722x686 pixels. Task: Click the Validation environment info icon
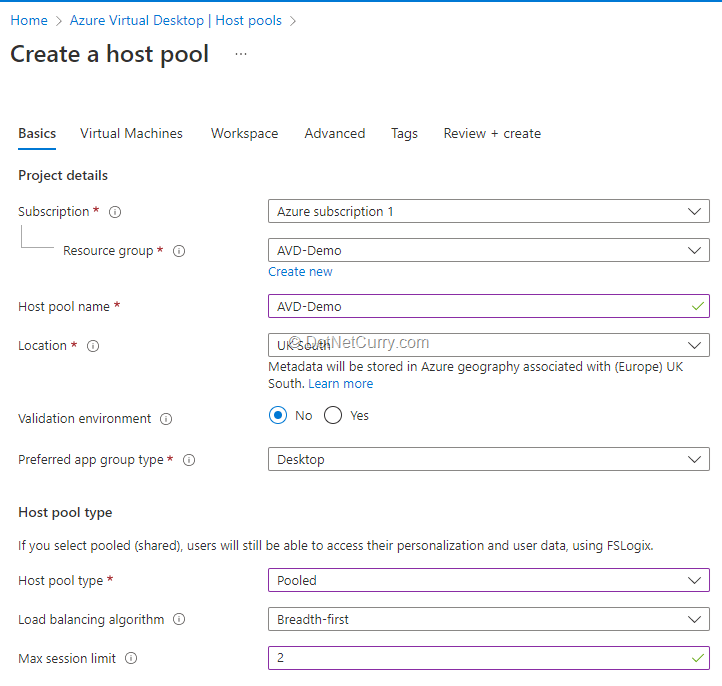click(166, 419)
